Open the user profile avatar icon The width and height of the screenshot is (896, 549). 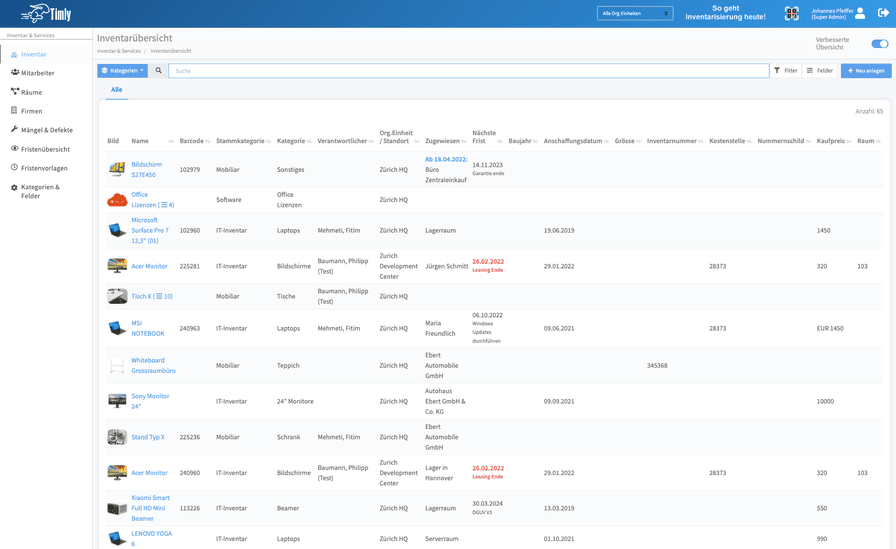tap(860, 13)
